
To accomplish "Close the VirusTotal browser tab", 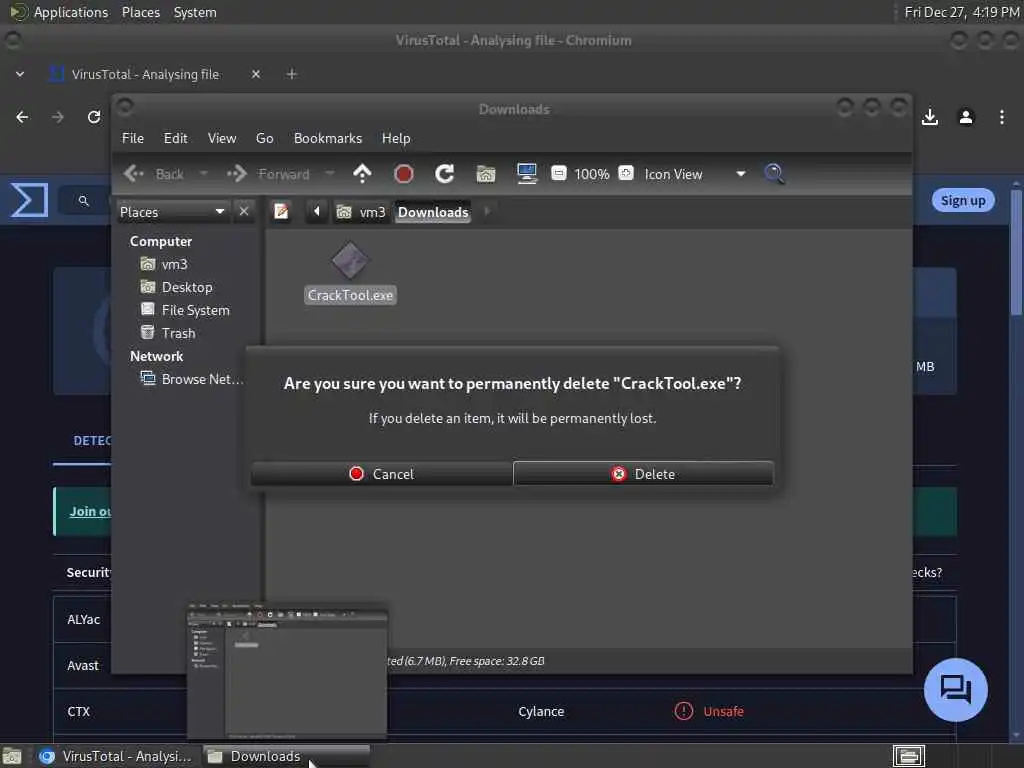I will (256, 74).
